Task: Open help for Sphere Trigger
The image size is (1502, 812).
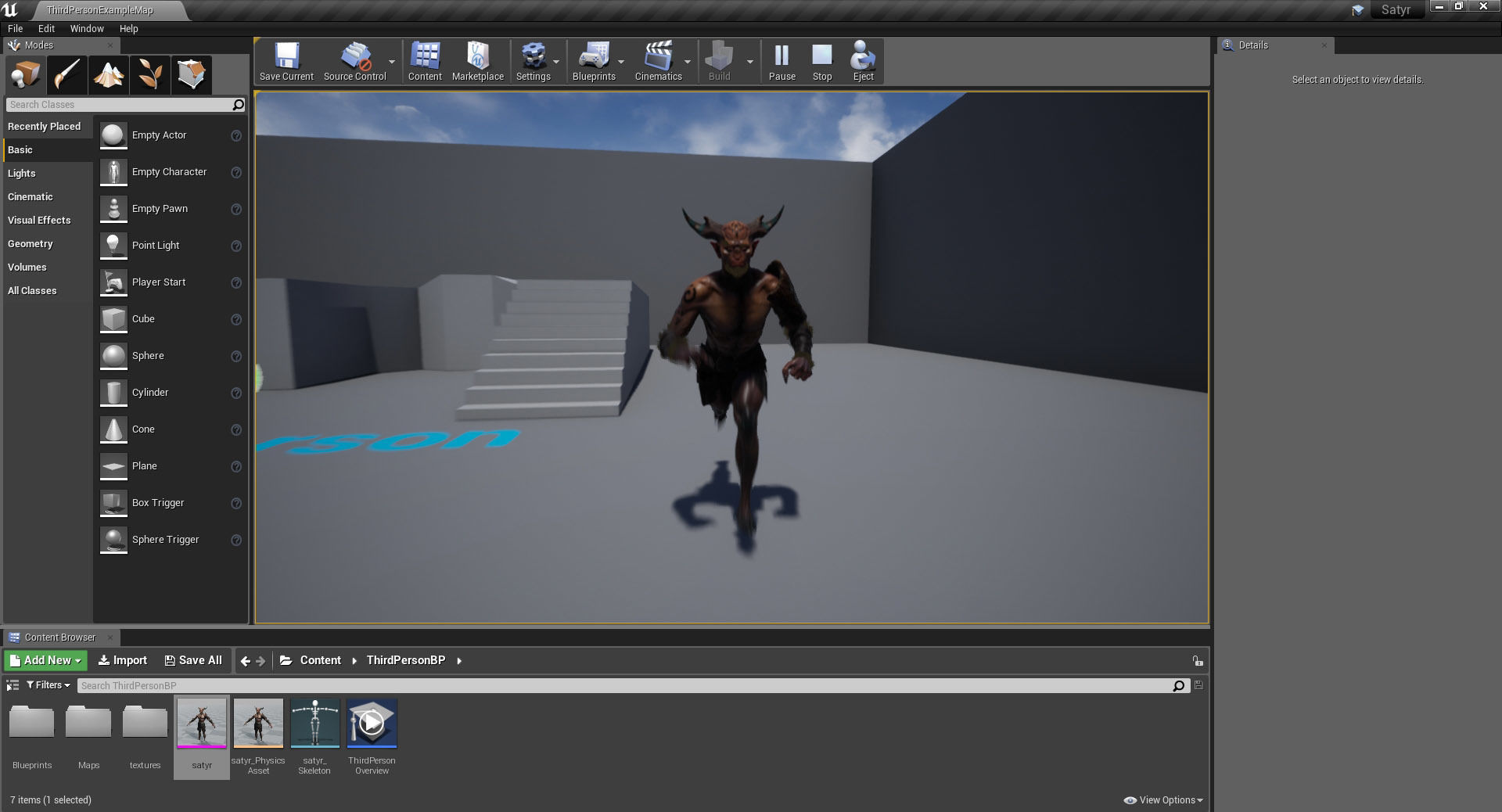Action: coord(236,540)
